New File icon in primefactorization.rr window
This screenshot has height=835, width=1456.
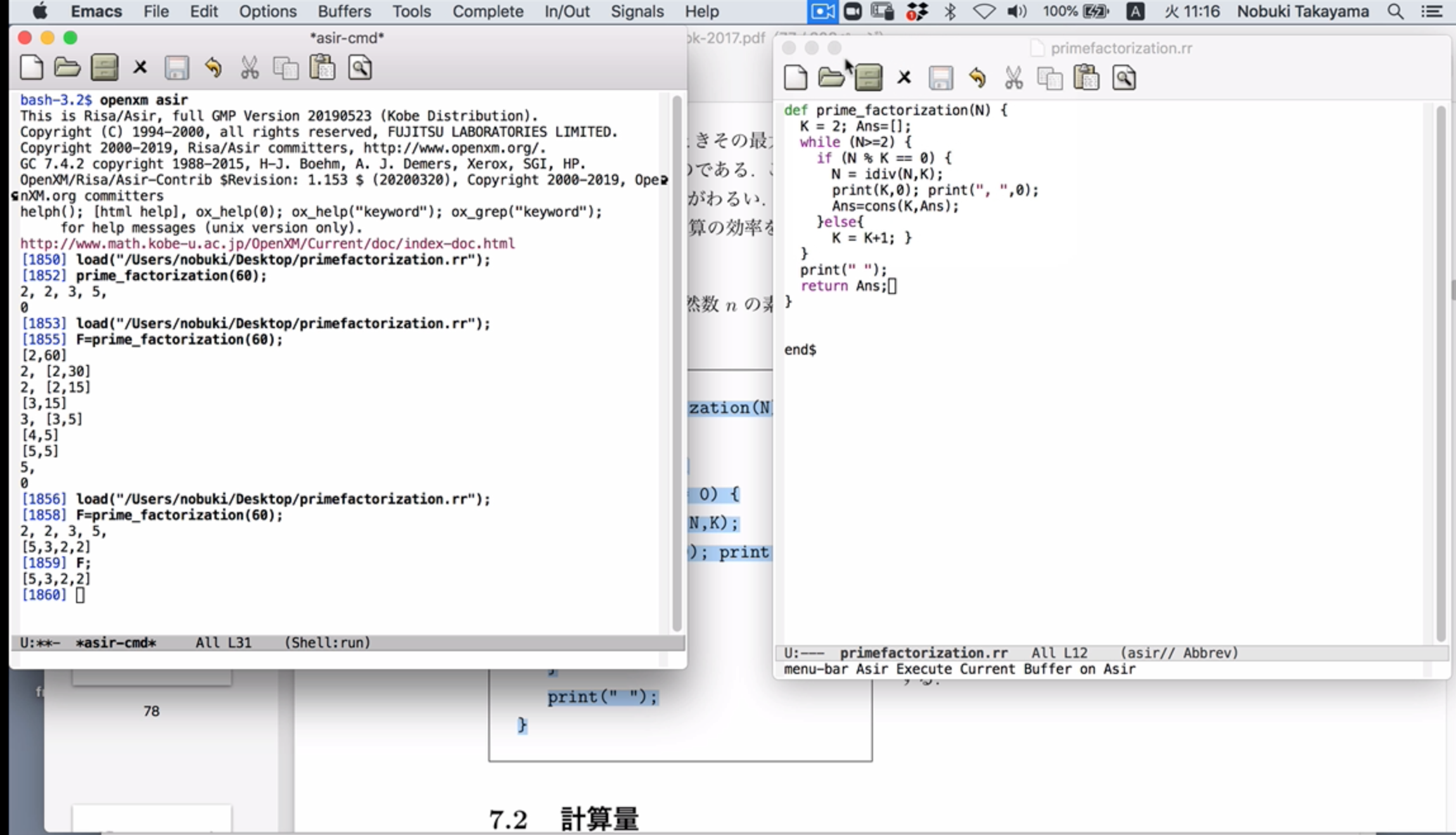796,78
